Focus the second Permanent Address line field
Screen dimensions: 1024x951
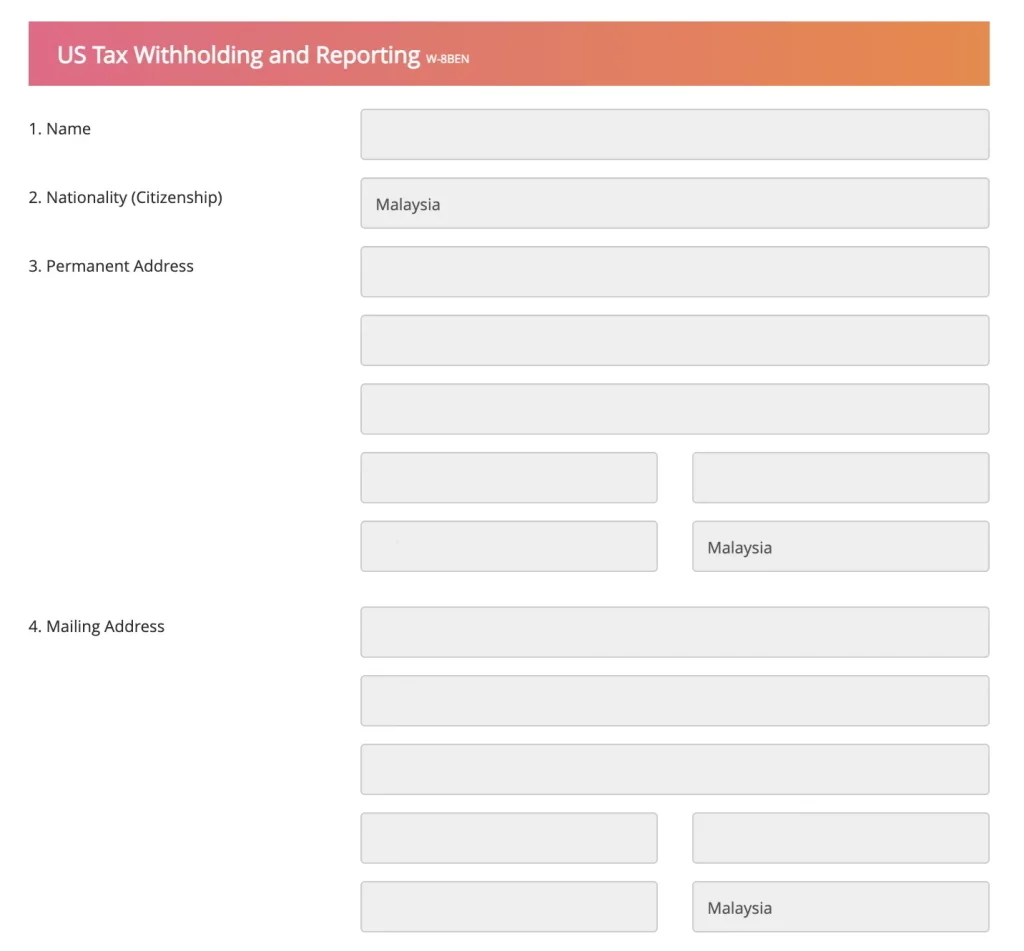point(674,341)
